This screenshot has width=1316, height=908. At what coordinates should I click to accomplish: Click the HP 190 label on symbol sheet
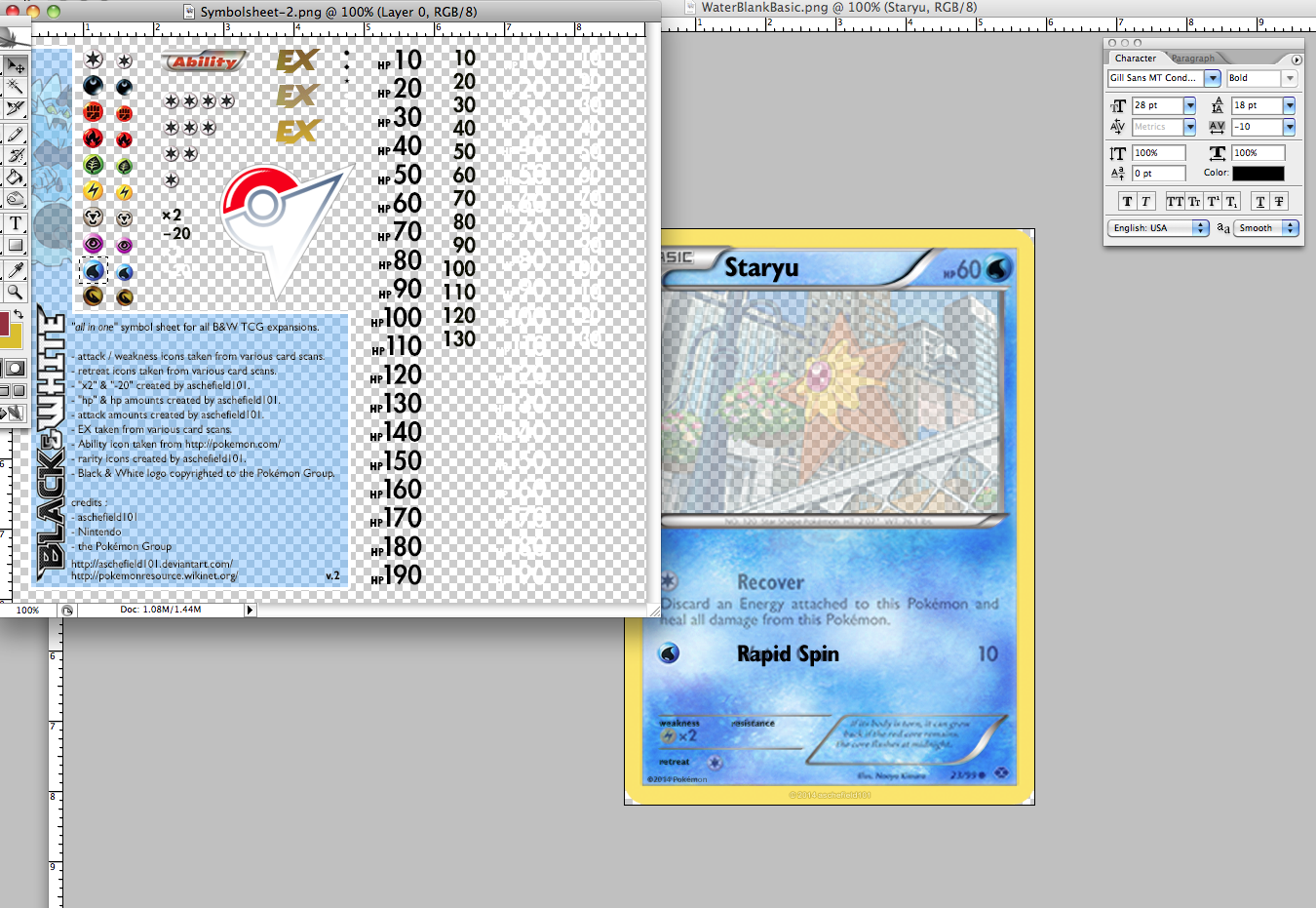(x=396, y=575)
